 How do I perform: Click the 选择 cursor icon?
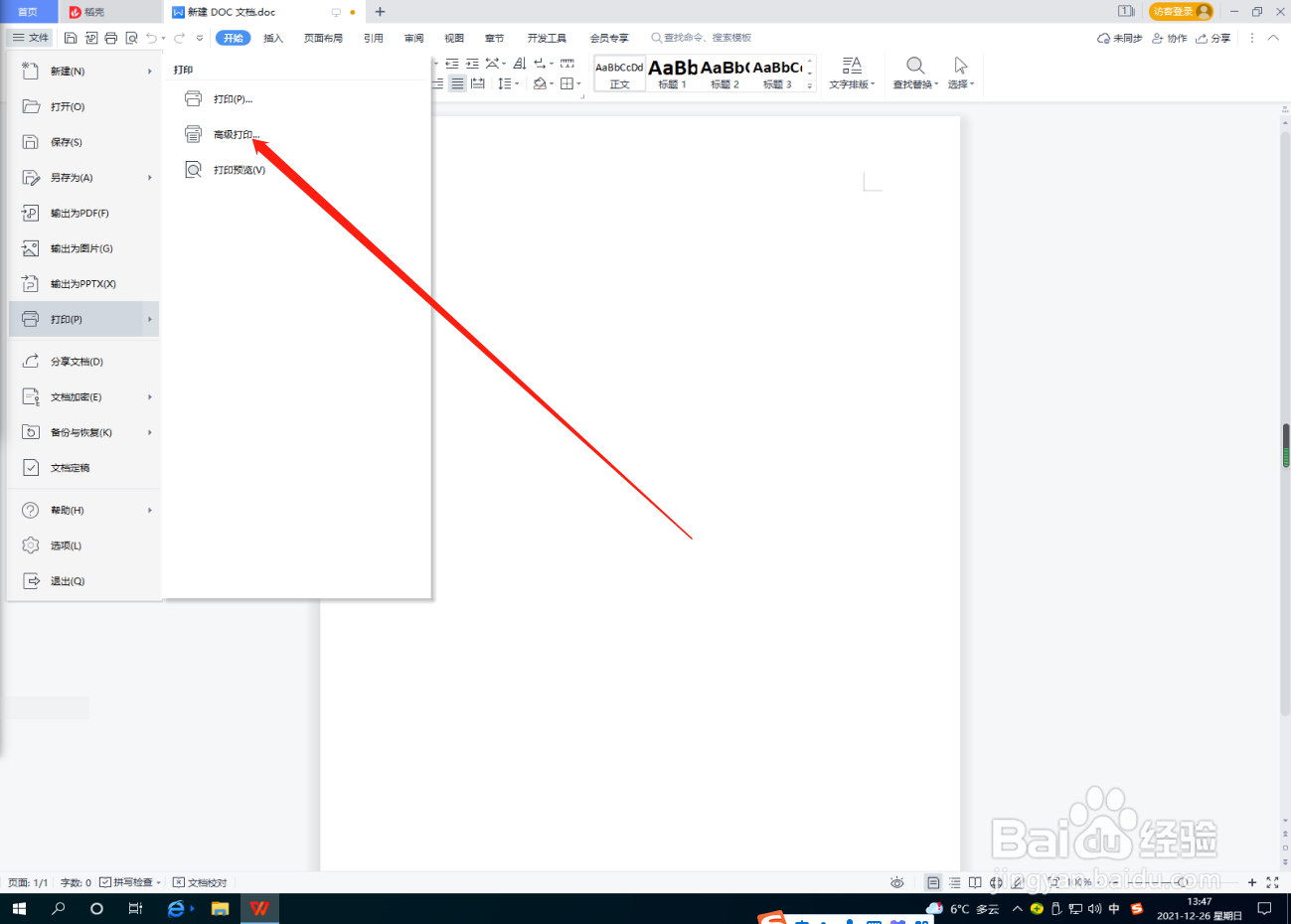pyautogui.click(x=961, y=66)
